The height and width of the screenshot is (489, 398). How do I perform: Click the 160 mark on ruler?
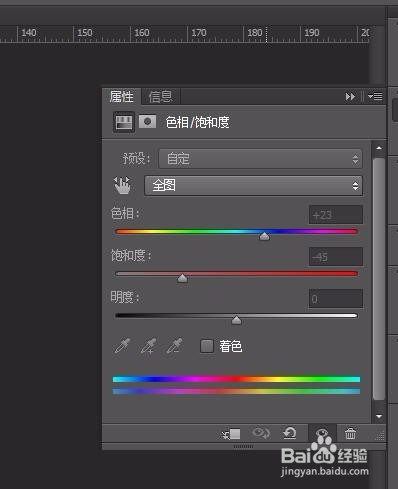click(142, 33)
